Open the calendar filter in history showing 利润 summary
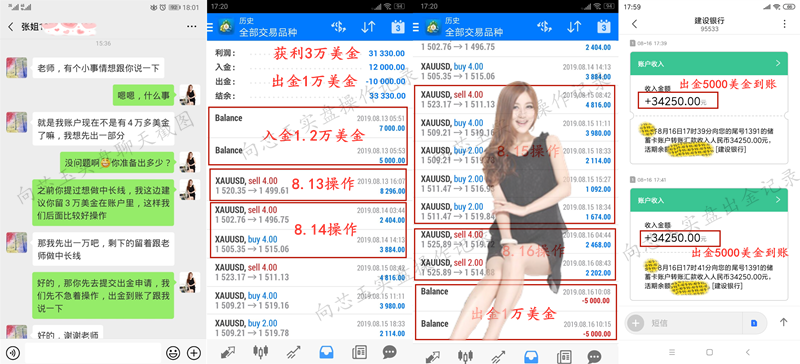The image size is (800, 364). pyautogui.click(x=397, y=27)
